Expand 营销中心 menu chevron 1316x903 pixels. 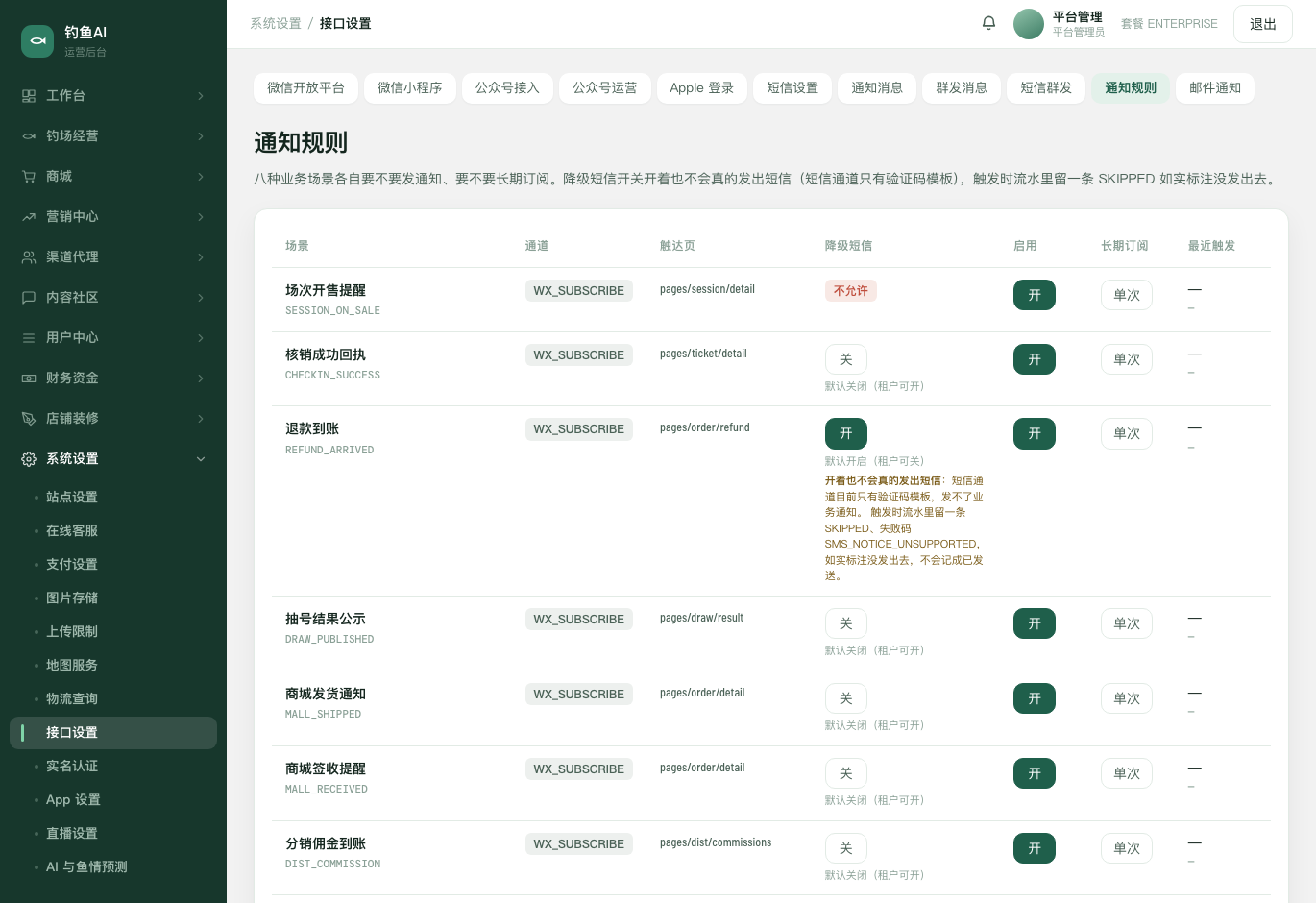(201, 217)
